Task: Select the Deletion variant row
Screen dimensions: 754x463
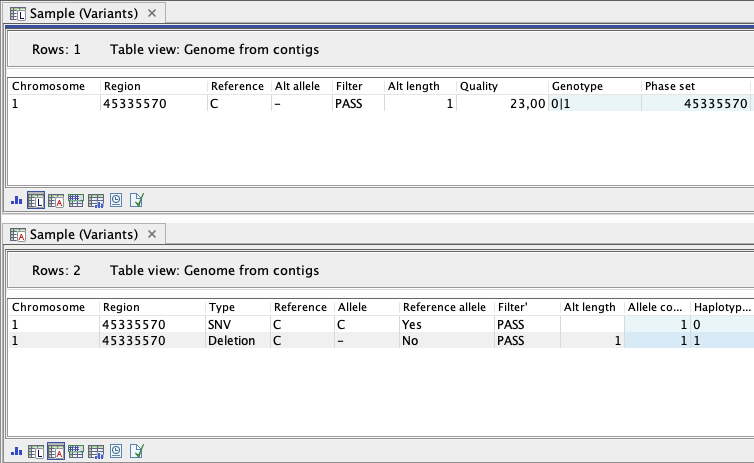Action: [x=232, y=341]
